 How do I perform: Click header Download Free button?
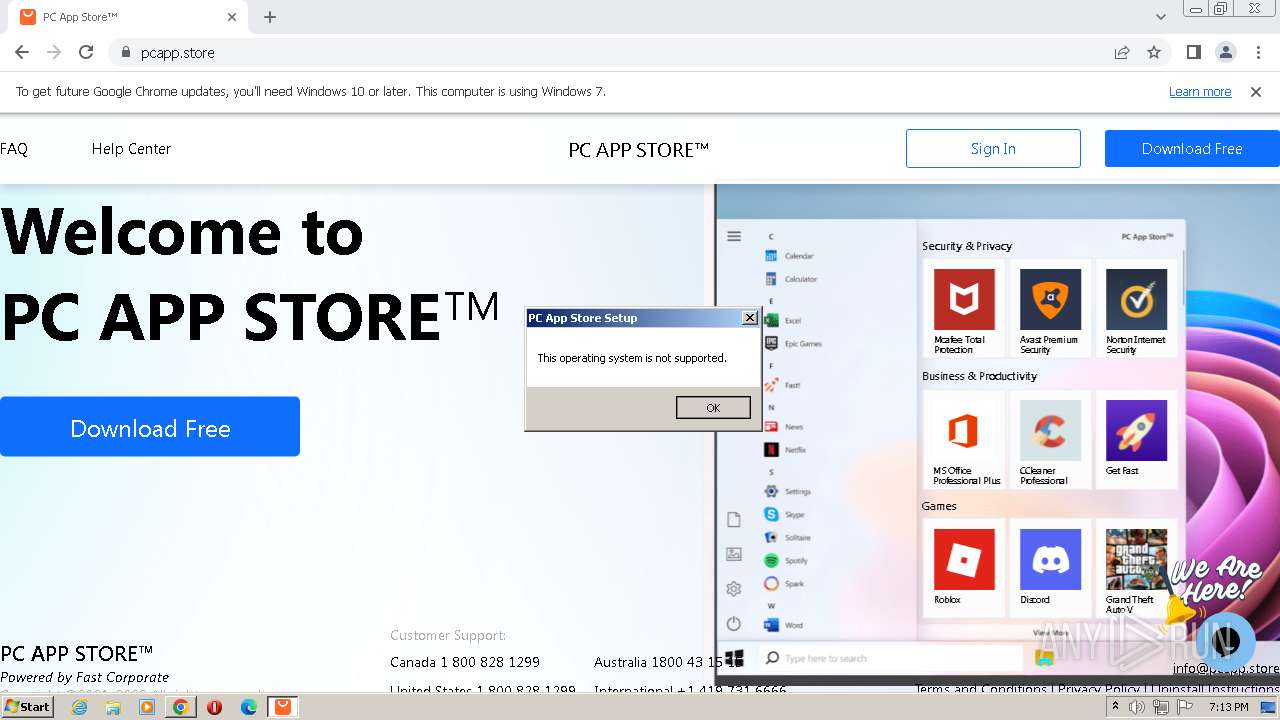click(x=1192, y=148)
